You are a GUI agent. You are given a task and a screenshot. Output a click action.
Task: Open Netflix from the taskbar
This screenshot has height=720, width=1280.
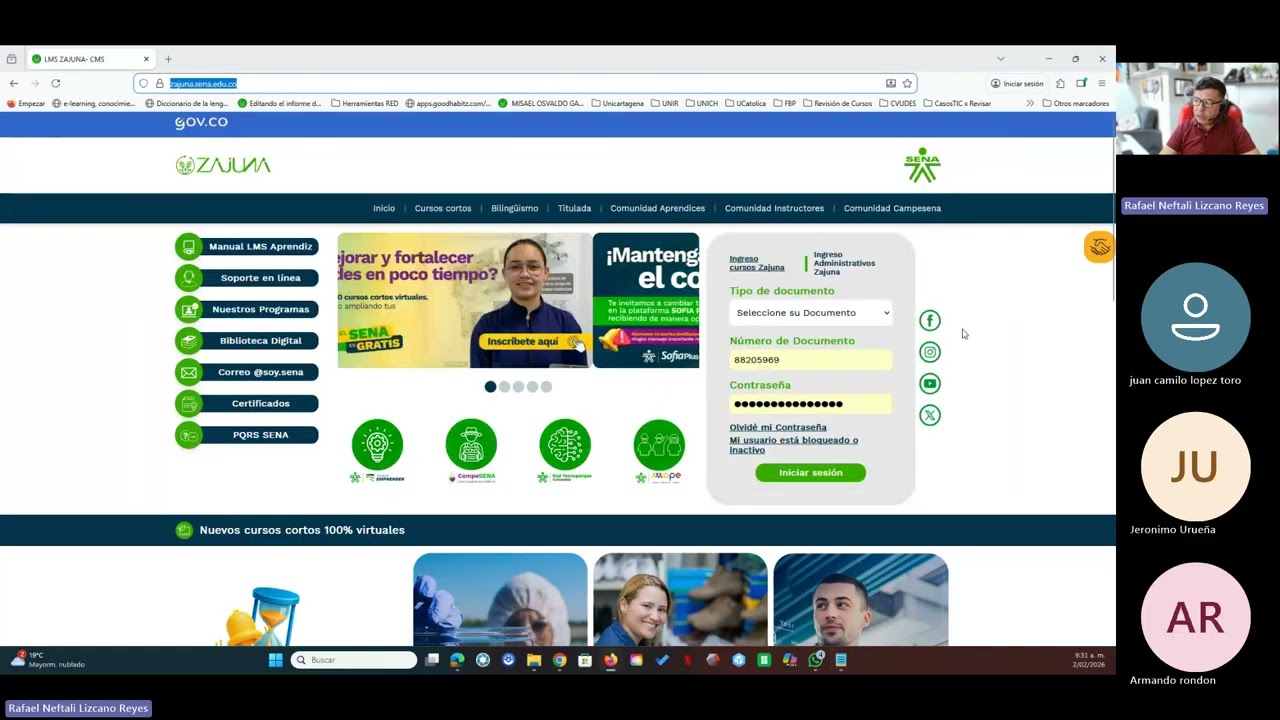click(x=687, y=660)
